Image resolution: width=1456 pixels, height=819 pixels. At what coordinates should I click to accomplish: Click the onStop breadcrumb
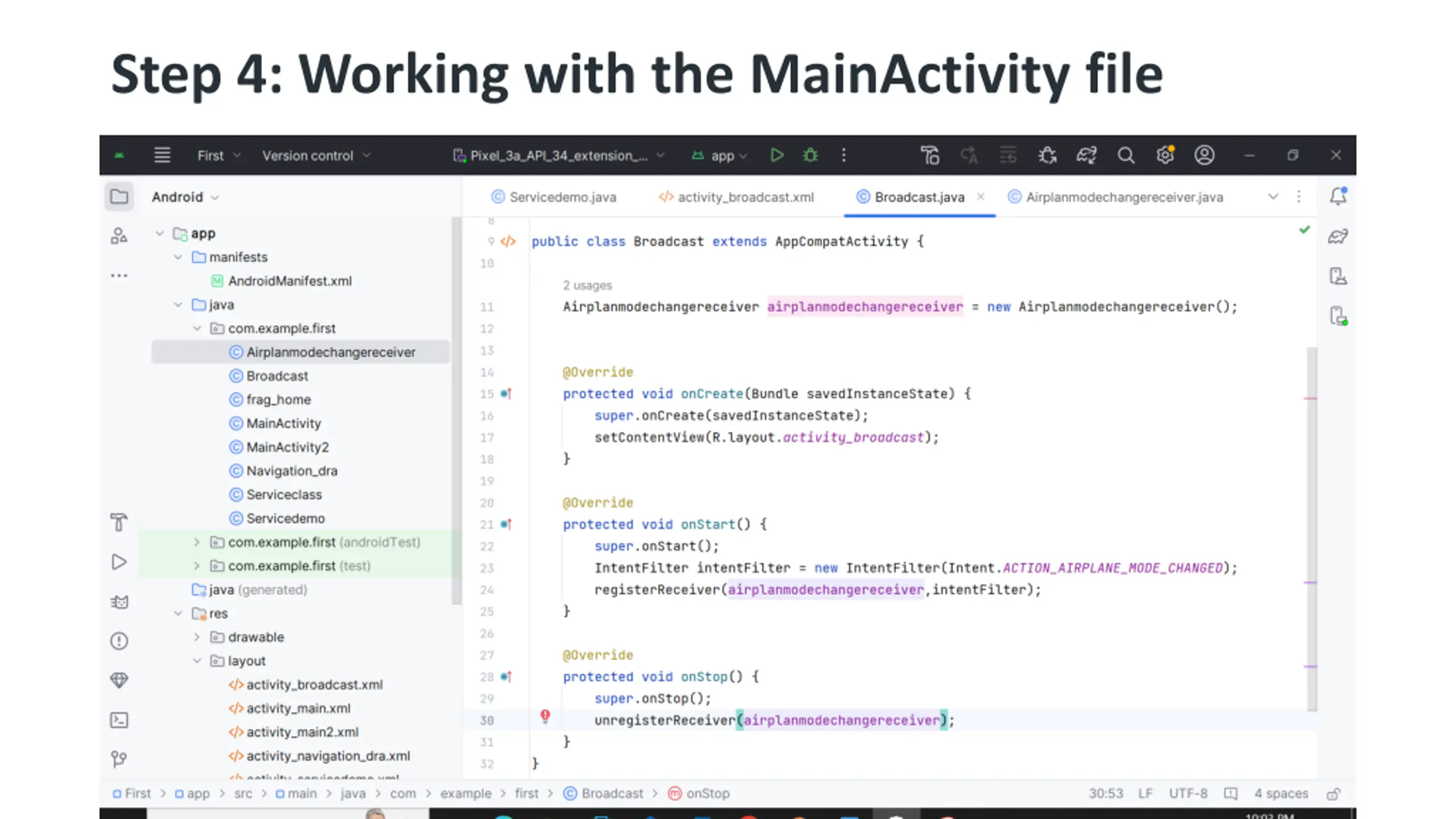pos(699,793)
